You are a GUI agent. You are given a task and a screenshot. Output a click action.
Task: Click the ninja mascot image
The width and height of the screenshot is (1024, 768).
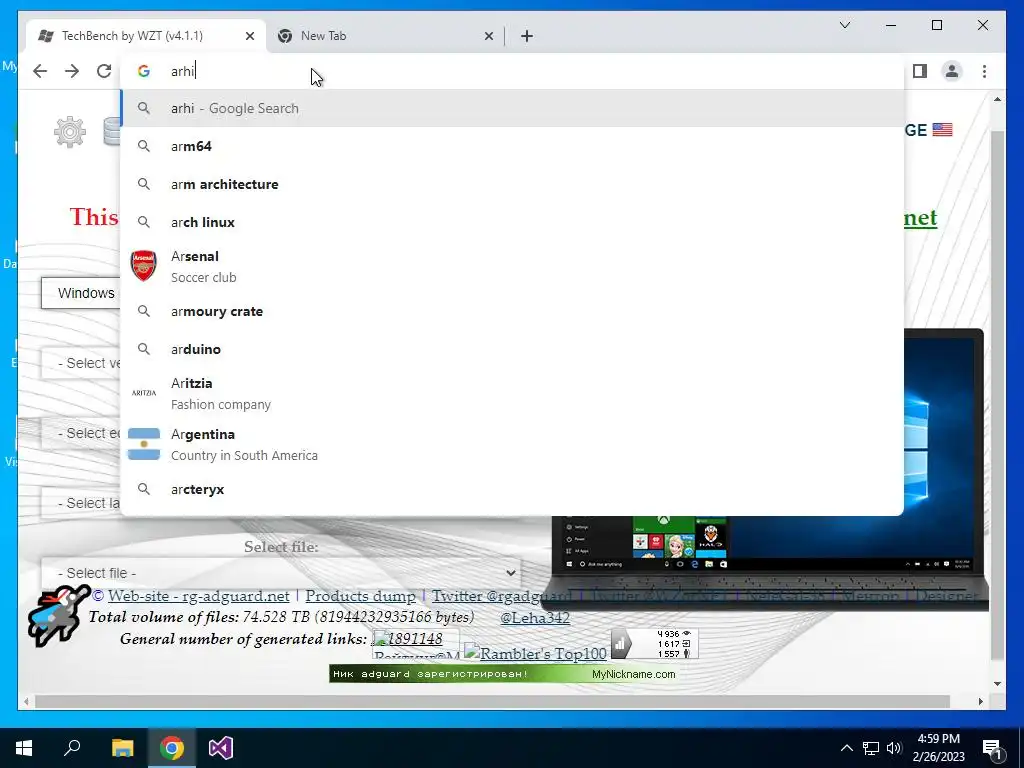57,616
